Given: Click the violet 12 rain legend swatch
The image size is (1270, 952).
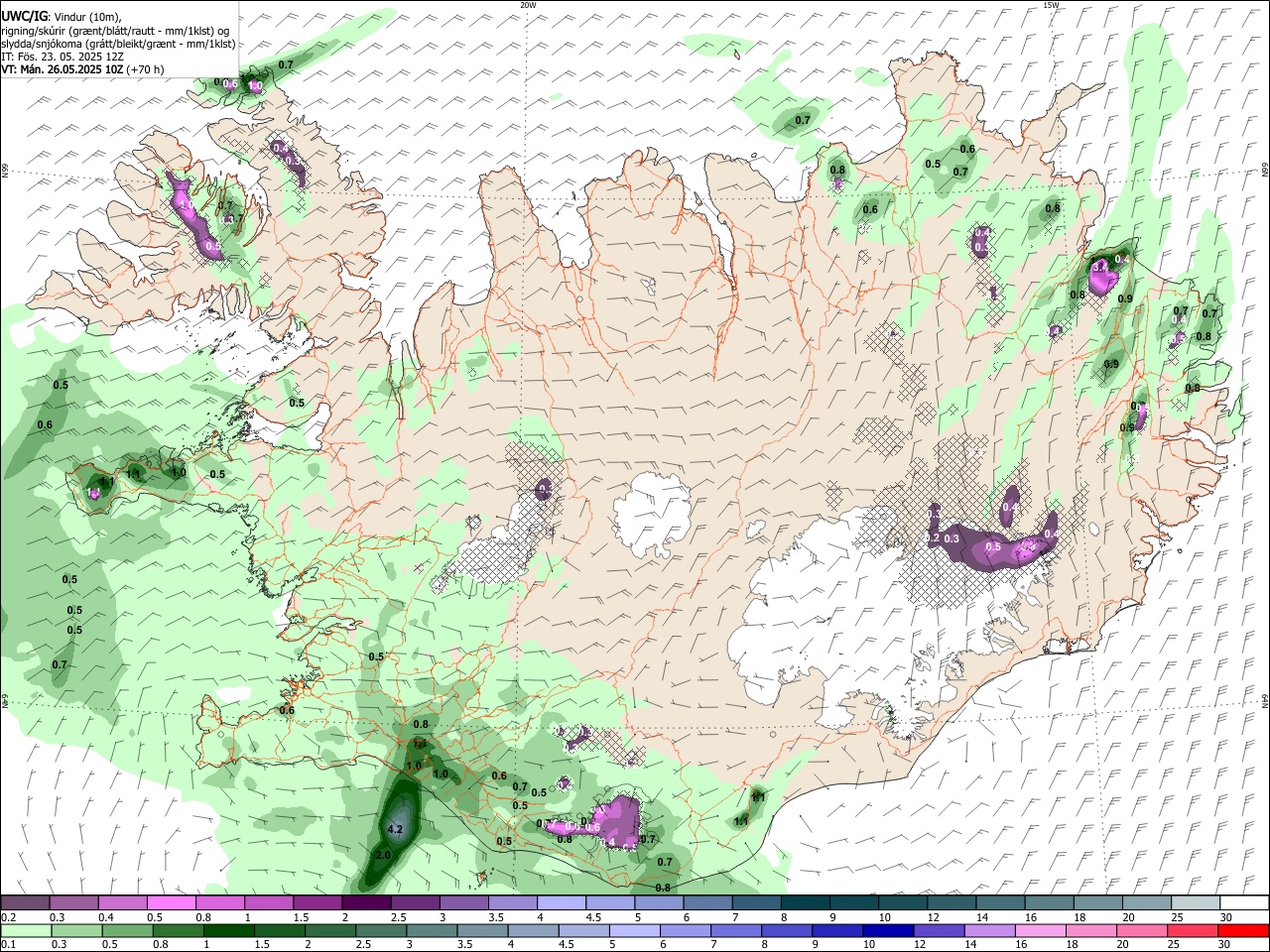Looking at the screenshot, I should click(938, 930).
